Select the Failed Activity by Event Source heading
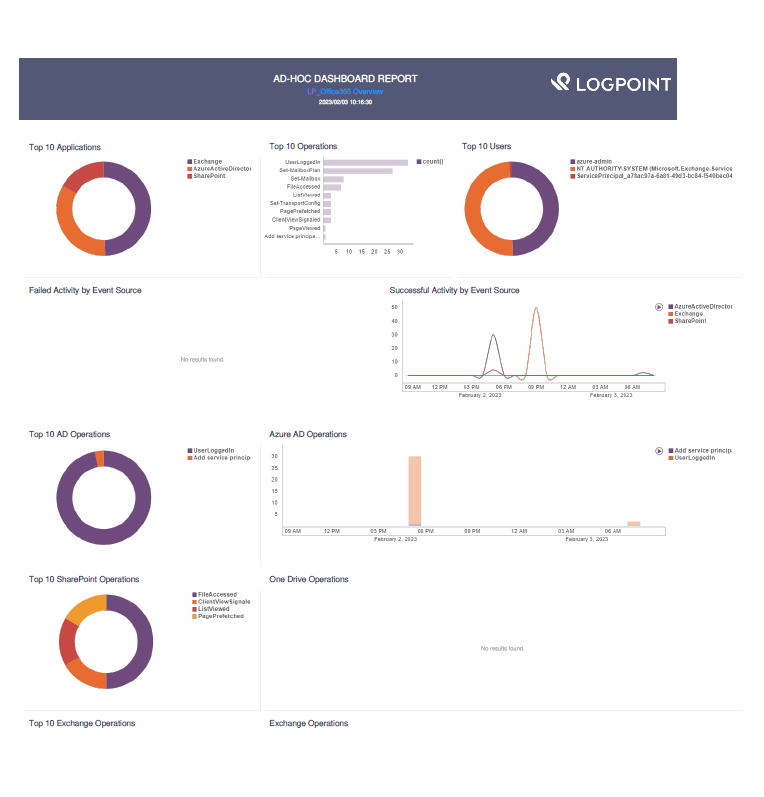Image resolution: width=764 pixels, height=797 pixels. pos(85,290)
